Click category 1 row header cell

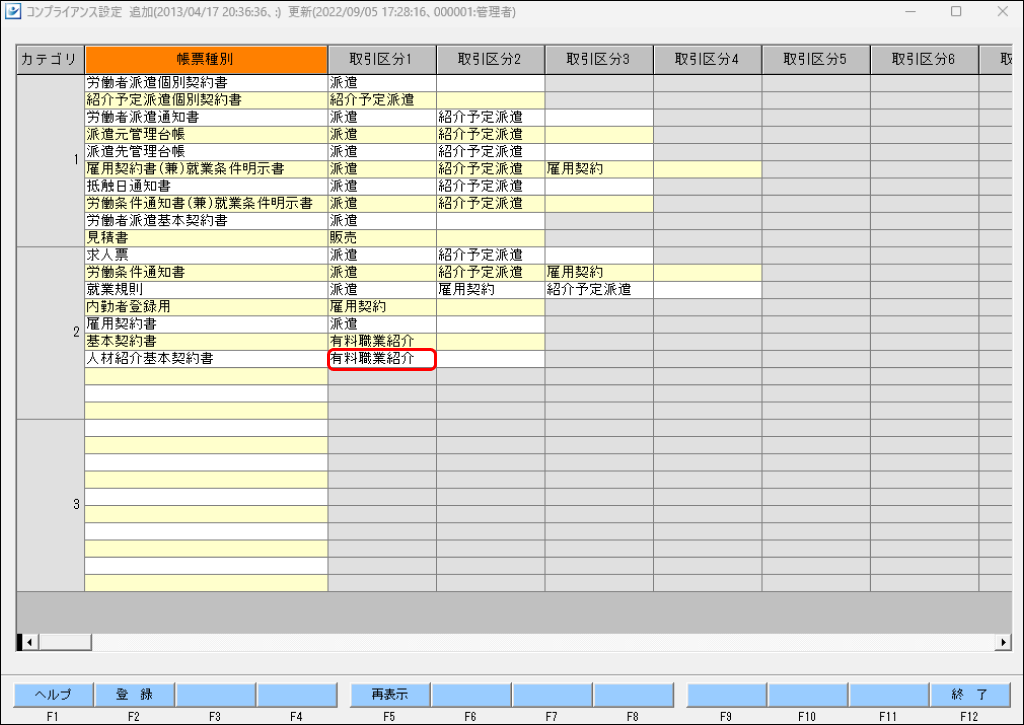[50, 161]
